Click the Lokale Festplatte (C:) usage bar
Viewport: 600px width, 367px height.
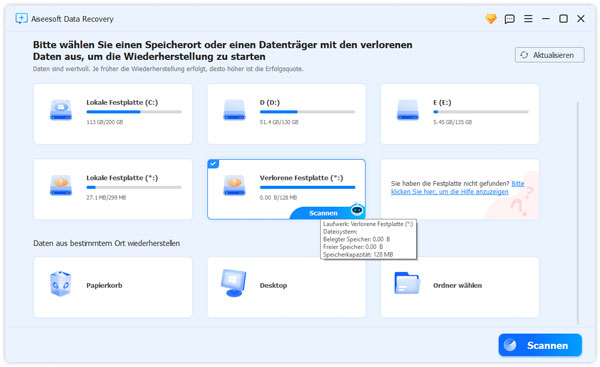[x=134, y=112]
